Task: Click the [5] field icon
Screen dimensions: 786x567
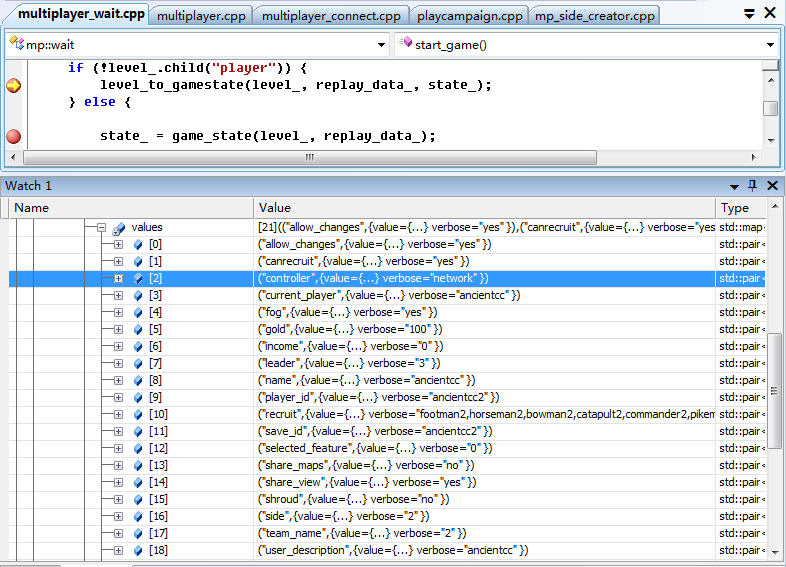Action: (138, 330)
